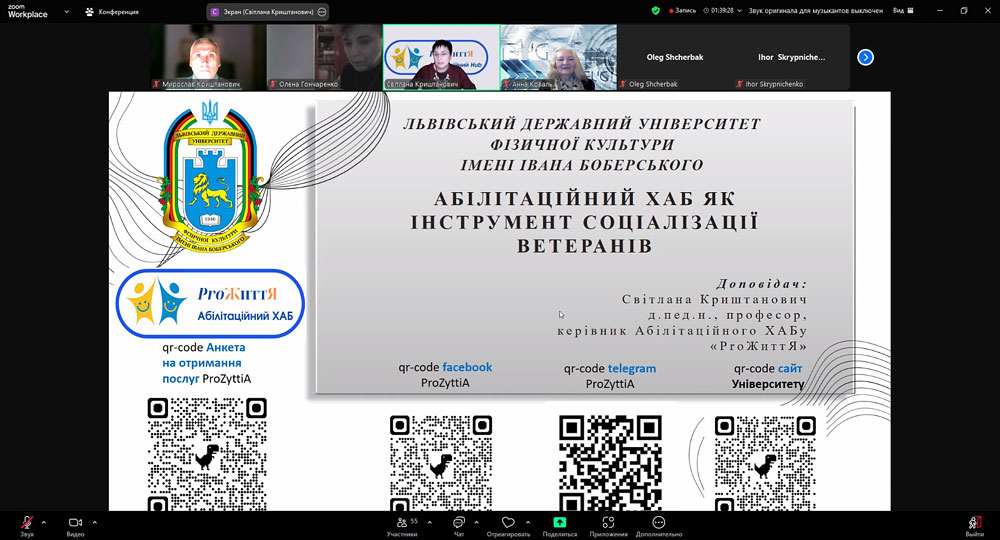Click telegram link text on slide
Image resolution: width=1000 pixels, height=540 pixels.
click(x=631, y=369)
